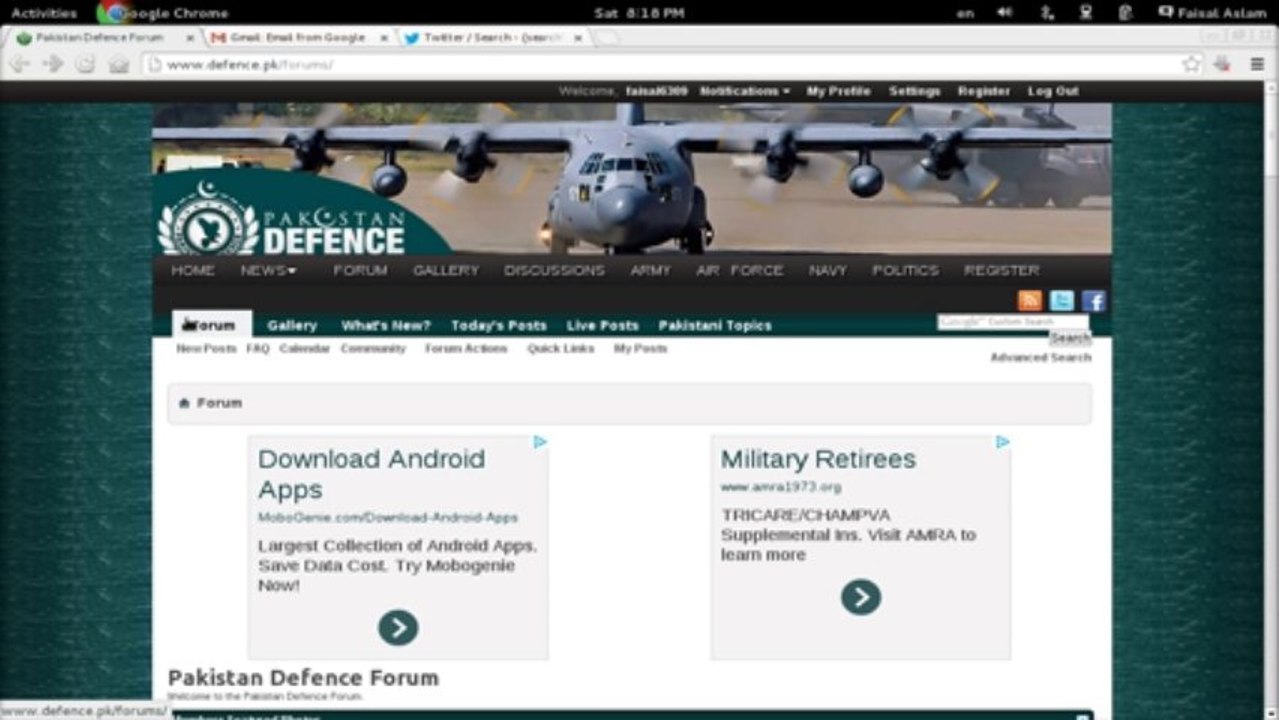Click the Pakistan Defence logo
1279x720 pixels.
pyautogui.click(x=282, y=218)
